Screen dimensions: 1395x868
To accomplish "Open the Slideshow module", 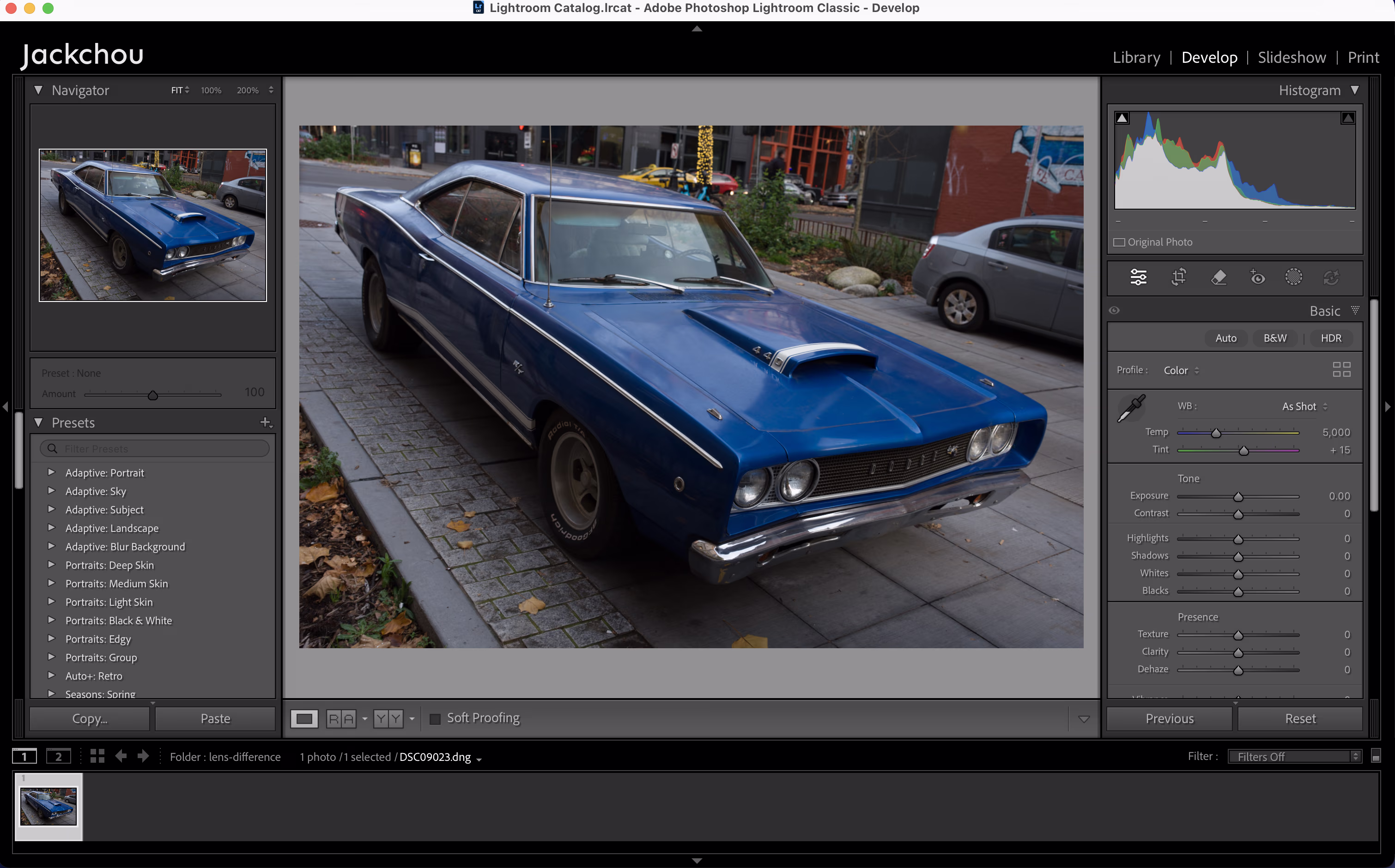I will click(1292, 57).
